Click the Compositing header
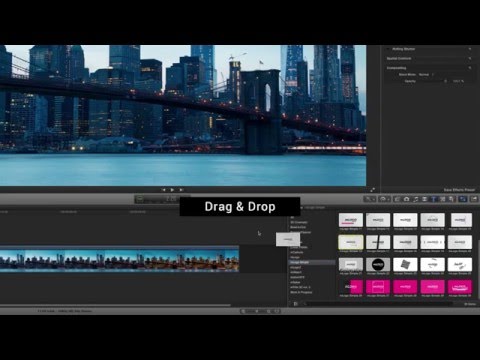Viewport: 480px width, 360px height. (396, 68)
